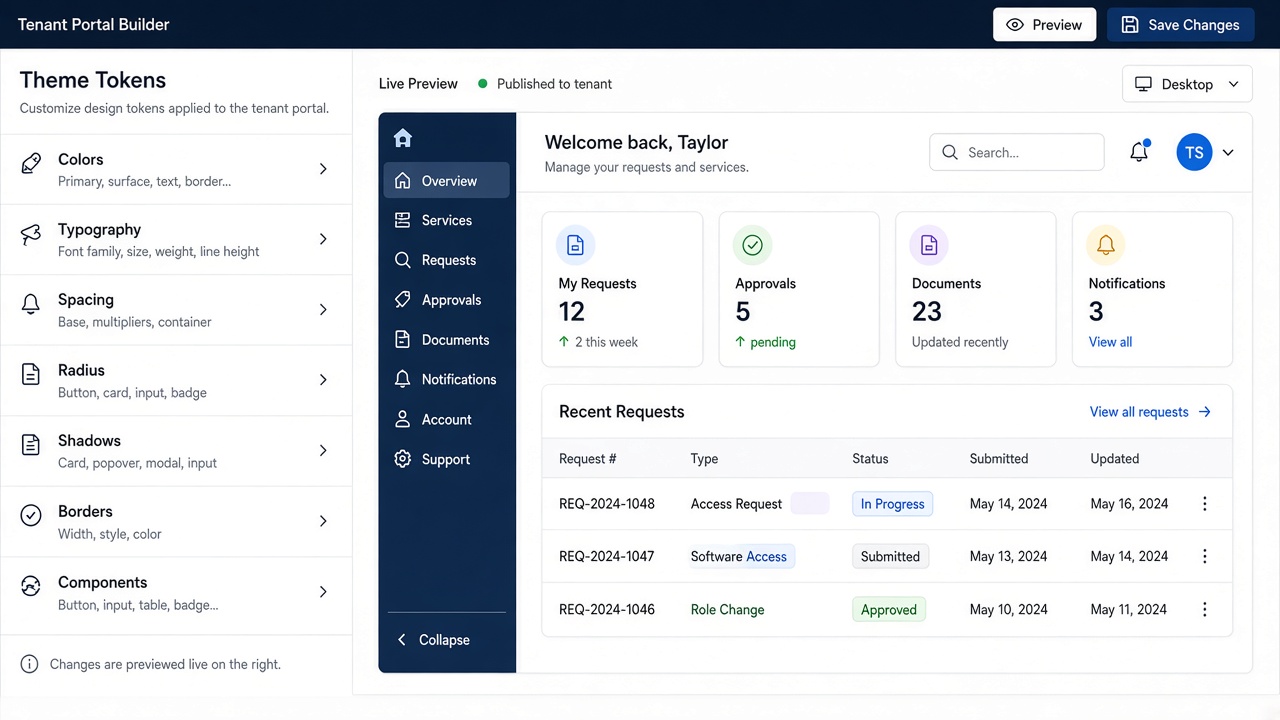Click the Search input field
Viewport: 1280px width, 720px height.
(x=1017, y=153)
